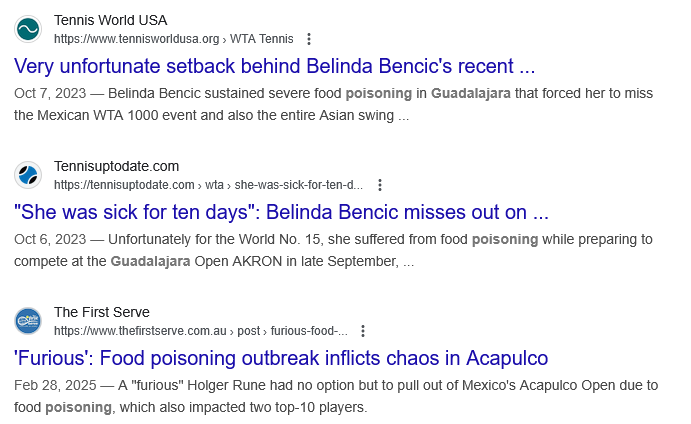Click the Tennis World USA favicon
Screen dimensions: 691x424
pyautogui.click(x=28, y=29)
